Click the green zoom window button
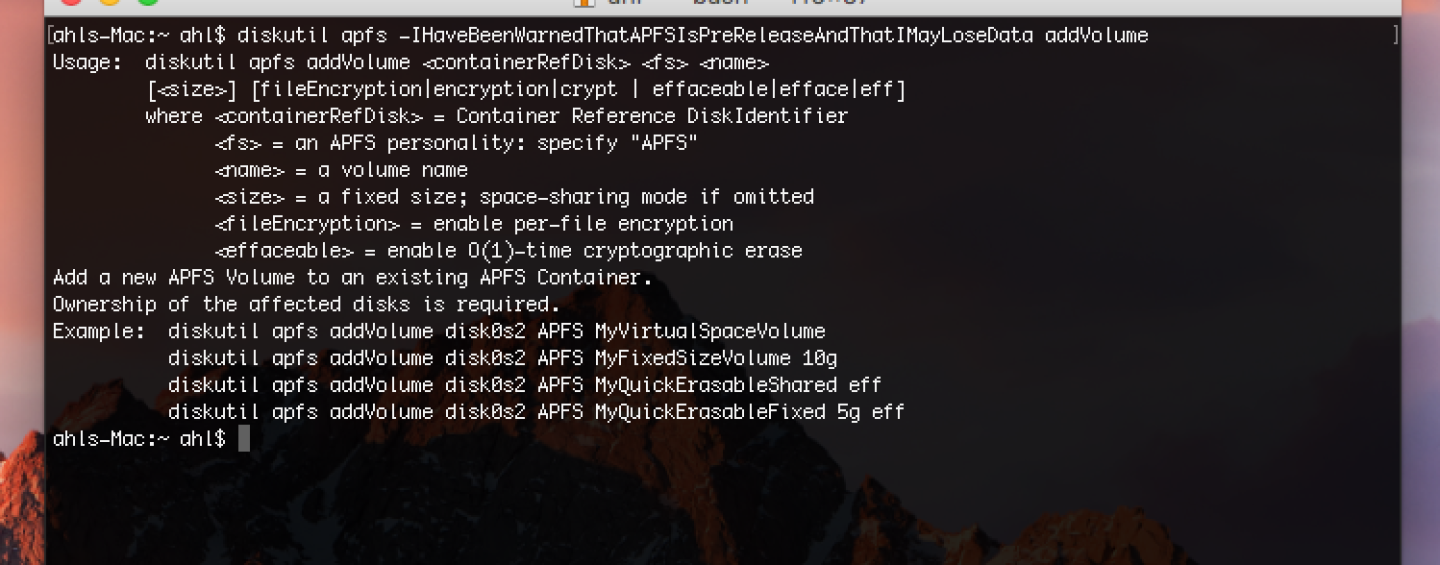The width and height of the screenshot is (1440, 565). pos(147,3)
